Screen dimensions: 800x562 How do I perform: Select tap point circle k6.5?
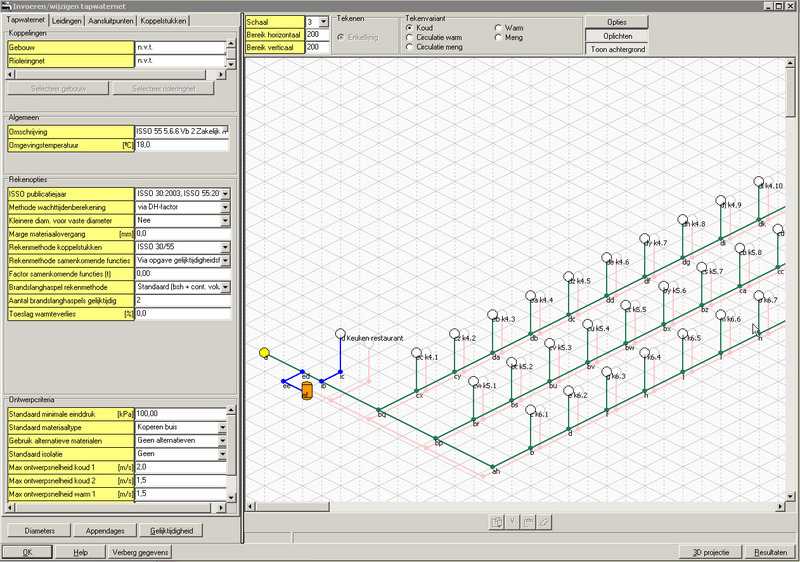683,334
